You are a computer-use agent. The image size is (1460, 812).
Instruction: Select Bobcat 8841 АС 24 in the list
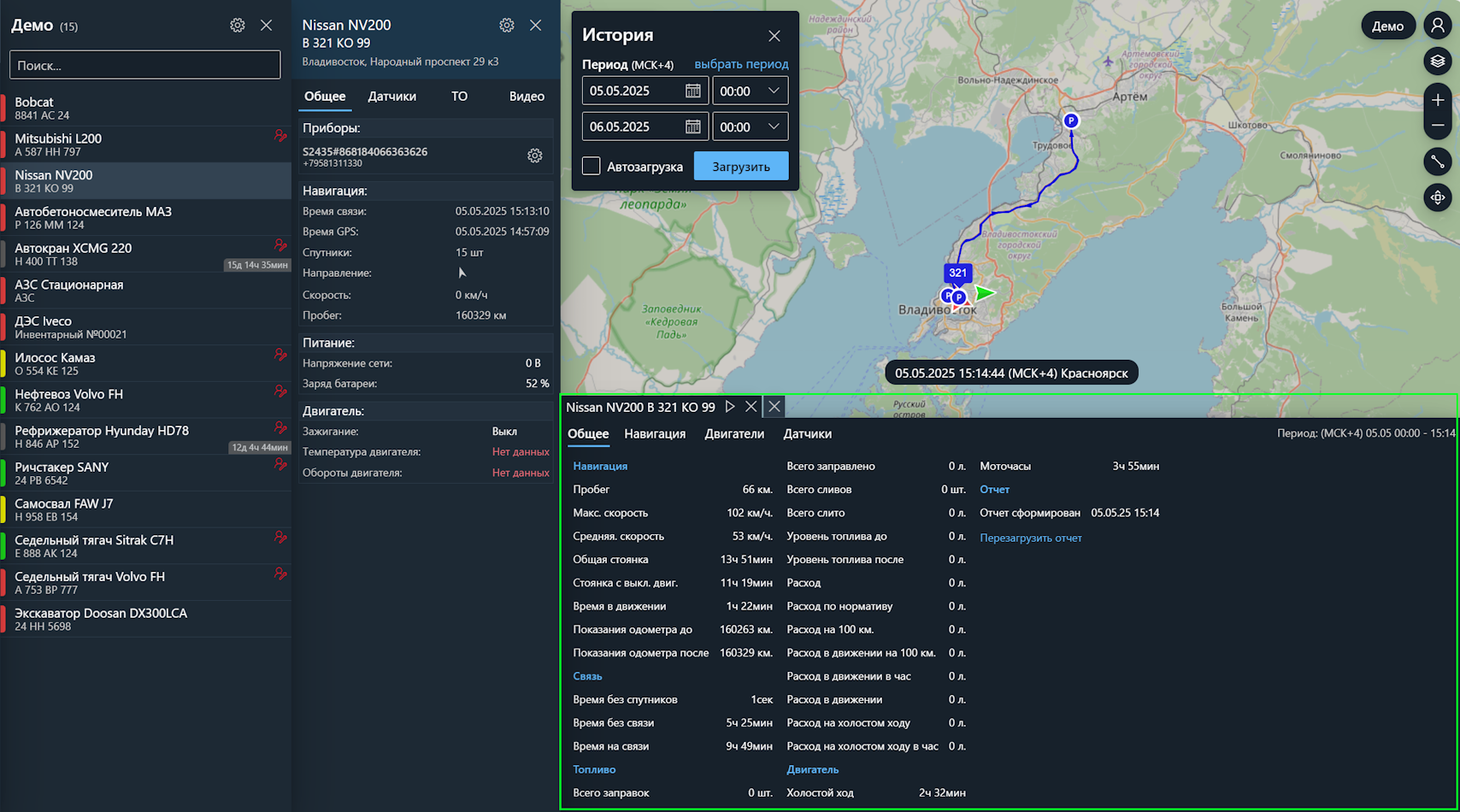(145, 109)
